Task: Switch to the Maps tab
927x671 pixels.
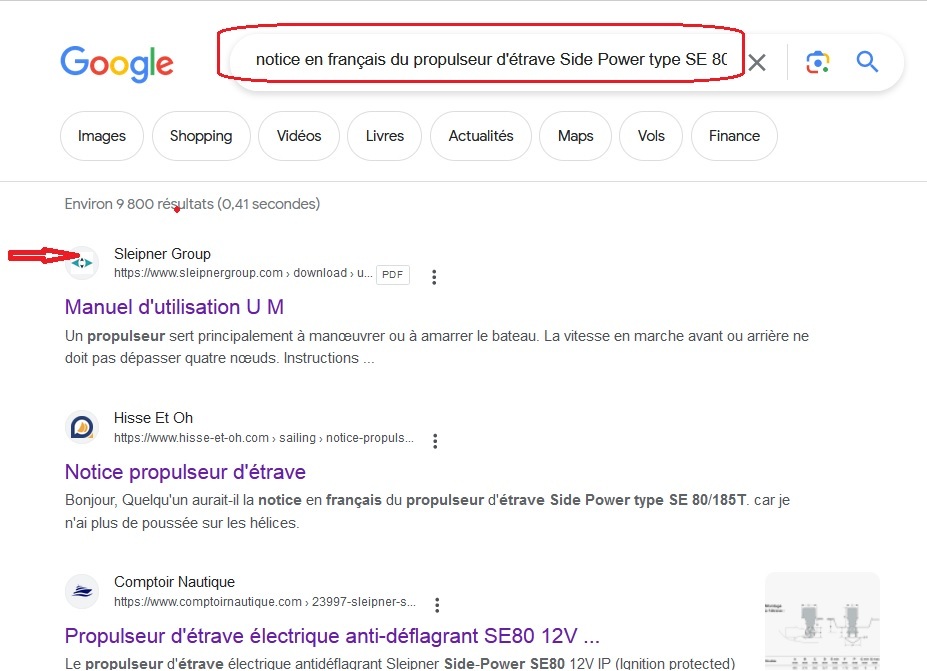Action: coord(575,136)
